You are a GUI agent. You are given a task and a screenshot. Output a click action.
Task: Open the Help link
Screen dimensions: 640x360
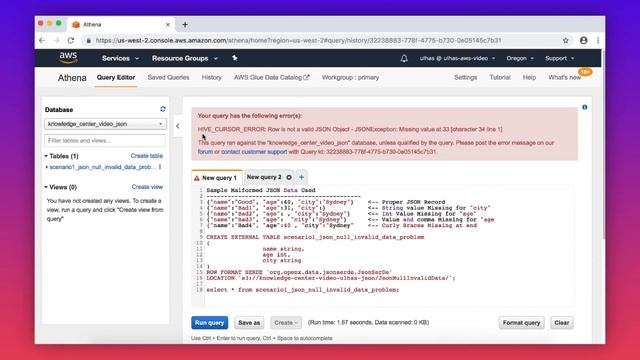point(529,78)
